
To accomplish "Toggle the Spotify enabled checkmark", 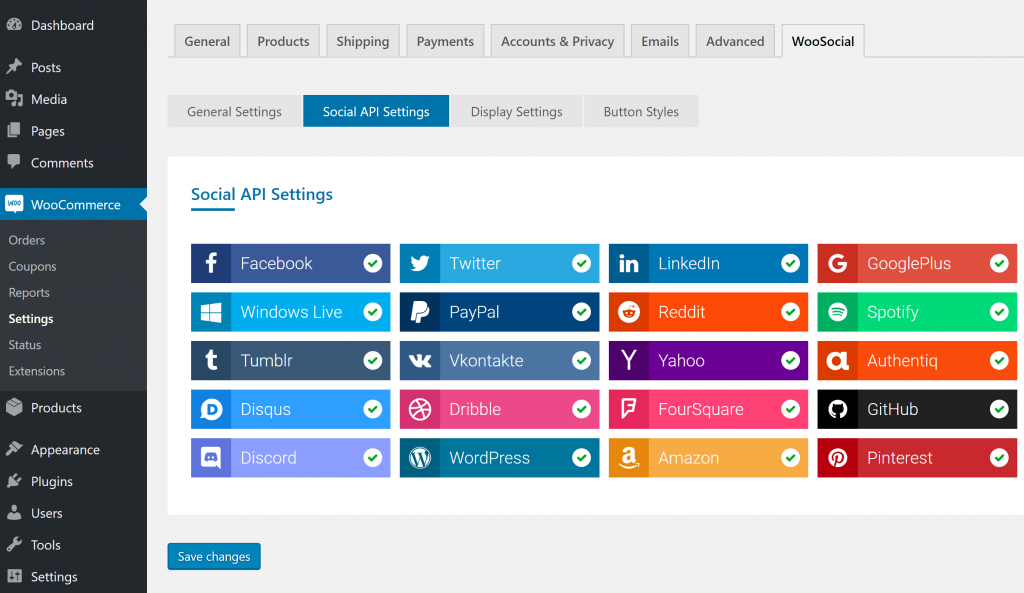I will tap(999, 312).
